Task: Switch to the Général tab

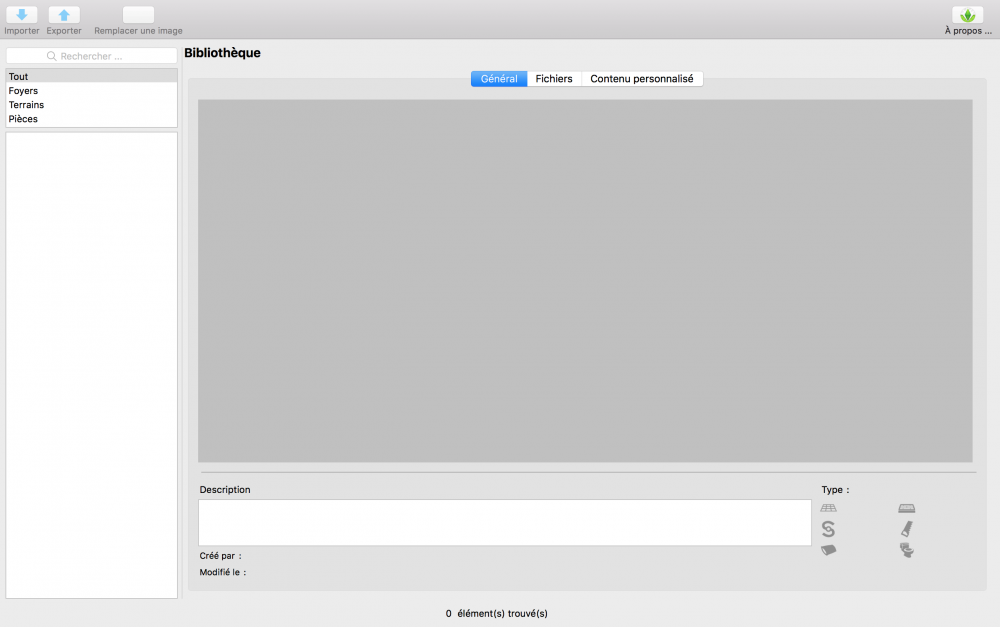Action: pos(499,78)
